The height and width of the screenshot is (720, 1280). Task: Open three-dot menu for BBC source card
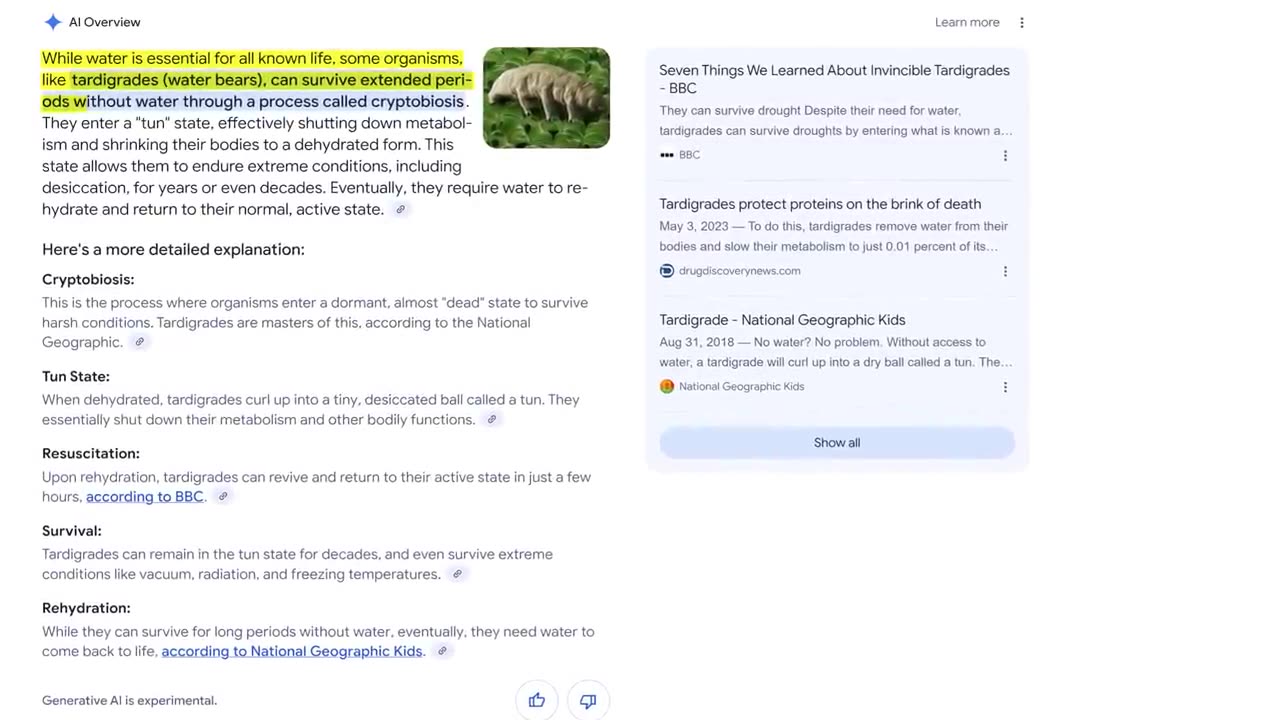[1005, 155]
